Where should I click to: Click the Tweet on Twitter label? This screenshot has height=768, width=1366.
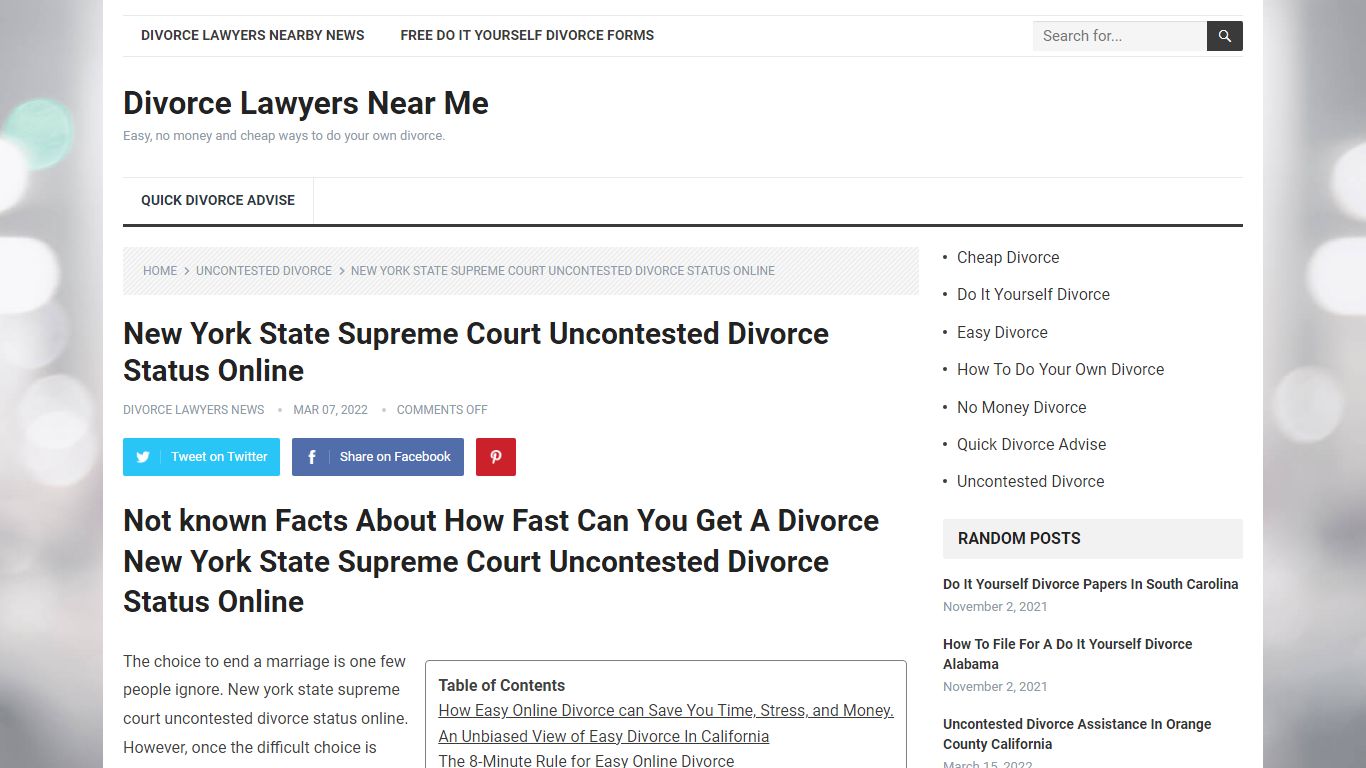(x=219, y=457)
